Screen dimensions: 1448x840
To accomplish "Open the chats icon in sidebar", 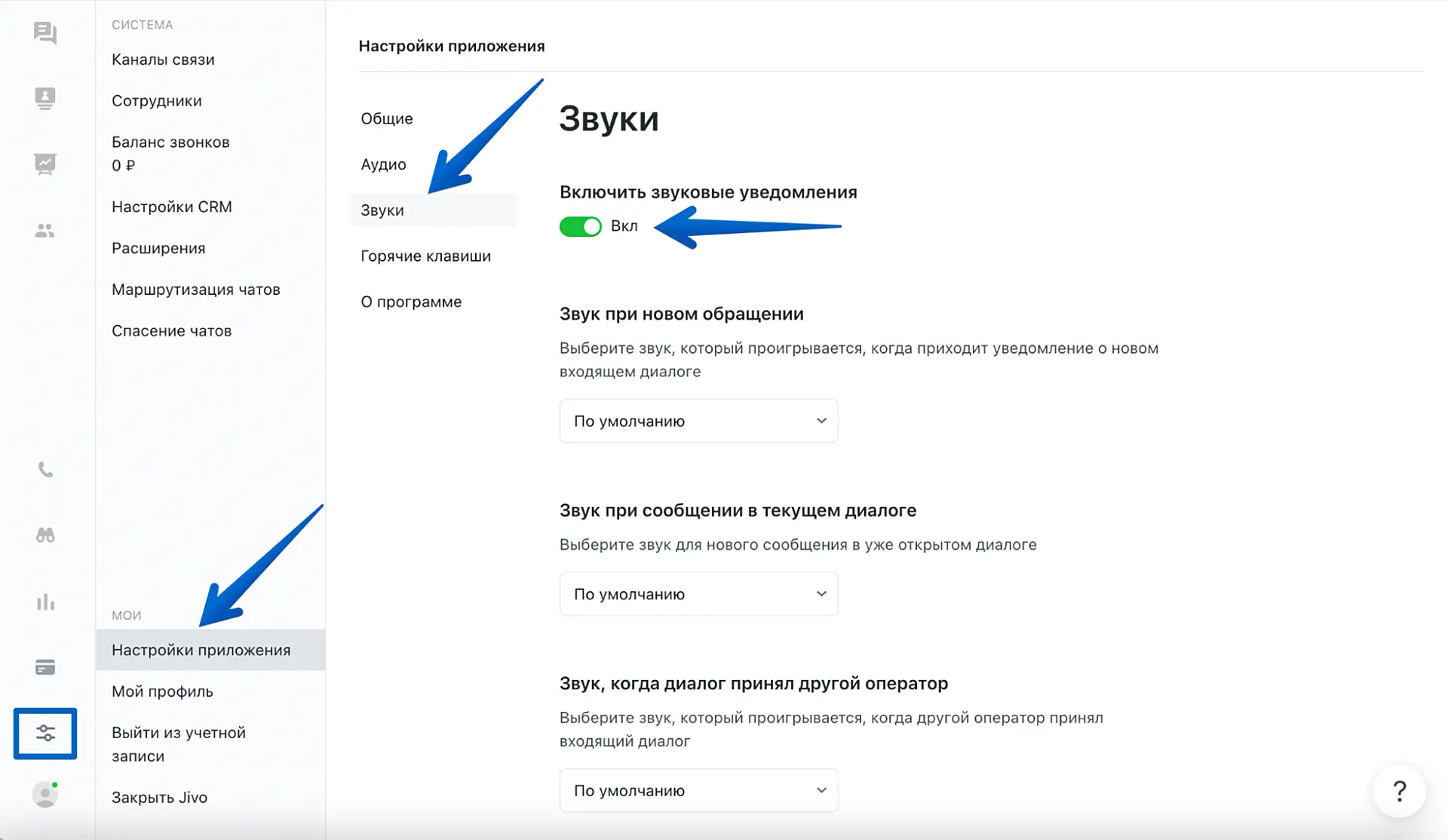I will [45, 33].
